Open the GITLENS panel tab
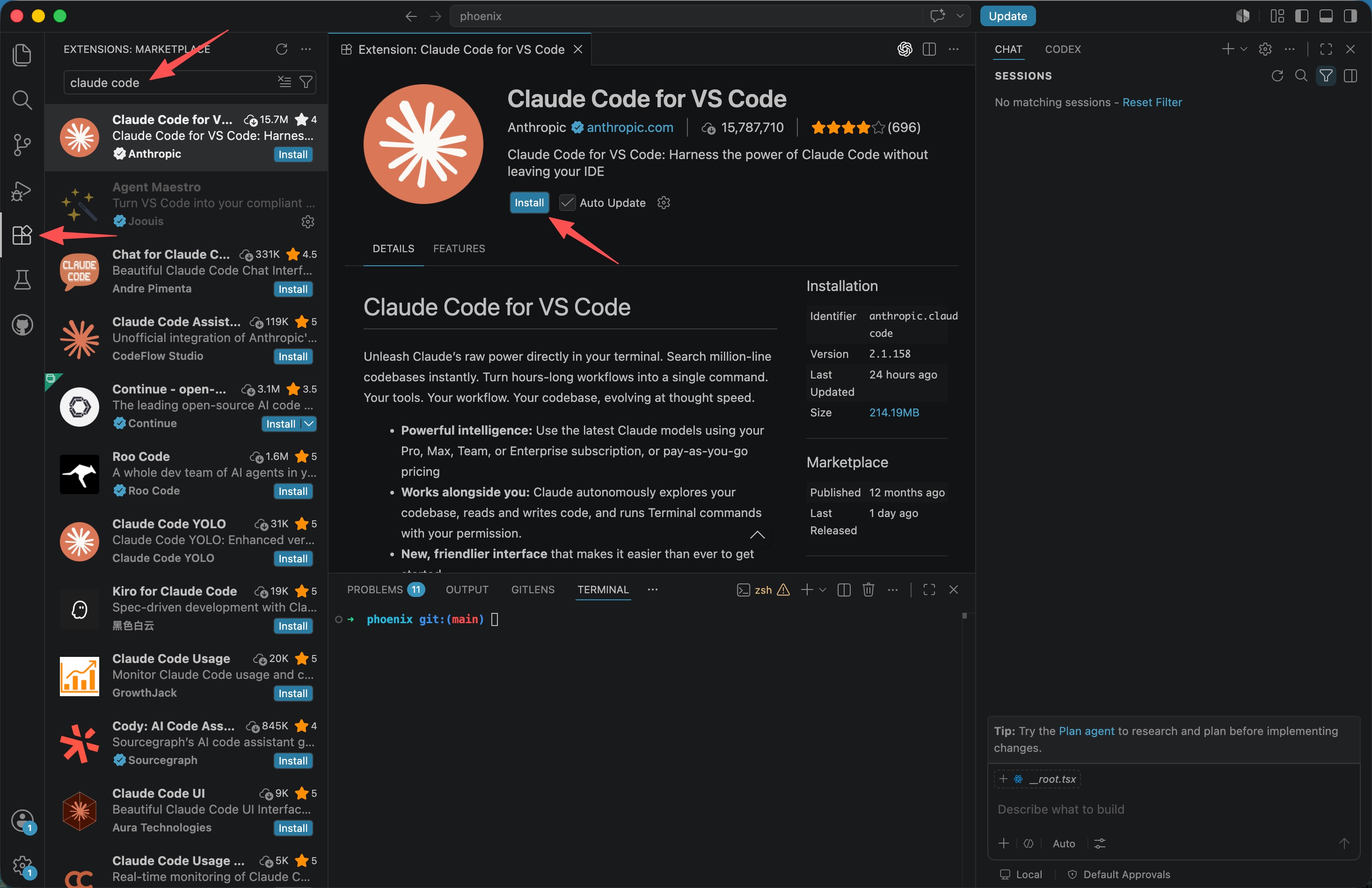 coord(533,590)
